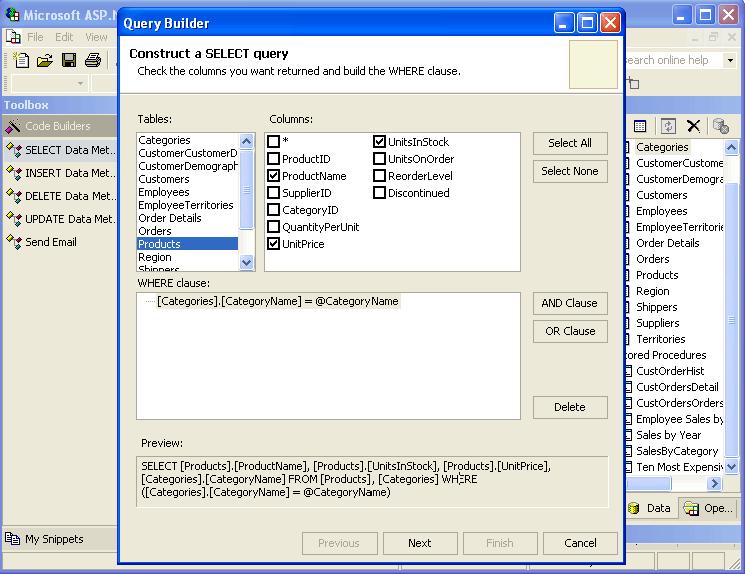This screenshot has height=574, width=745.
Task: Check the UnitsOnOrder column checkbox
Action: (x=379, y=158)
